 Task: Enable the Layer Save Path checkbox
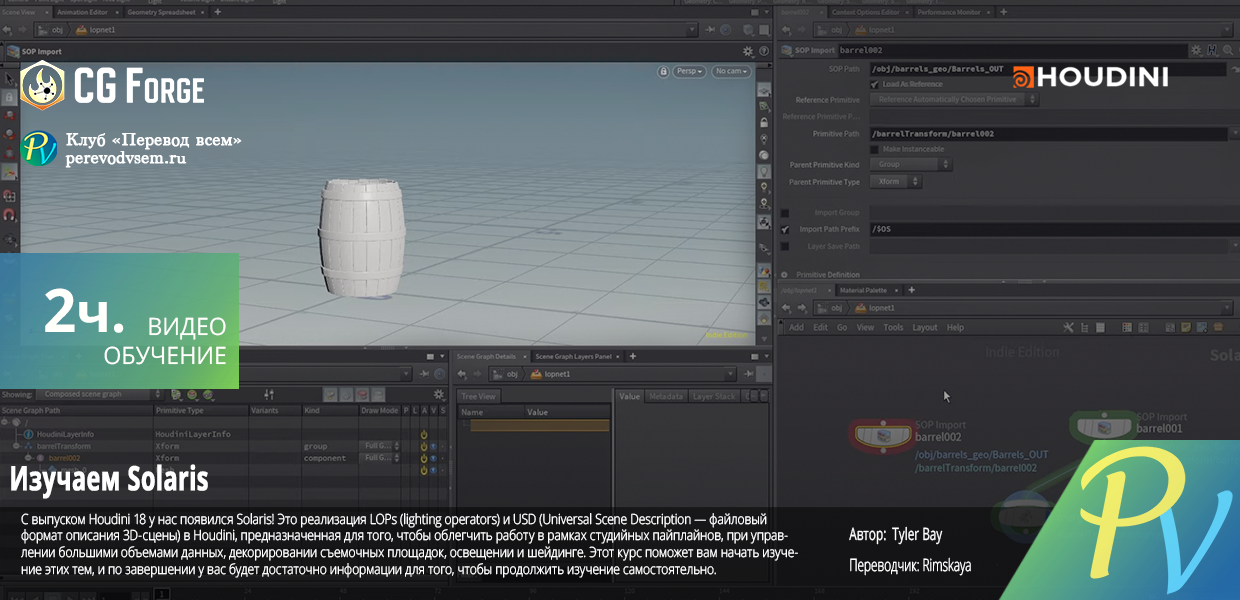coord(785,246)
